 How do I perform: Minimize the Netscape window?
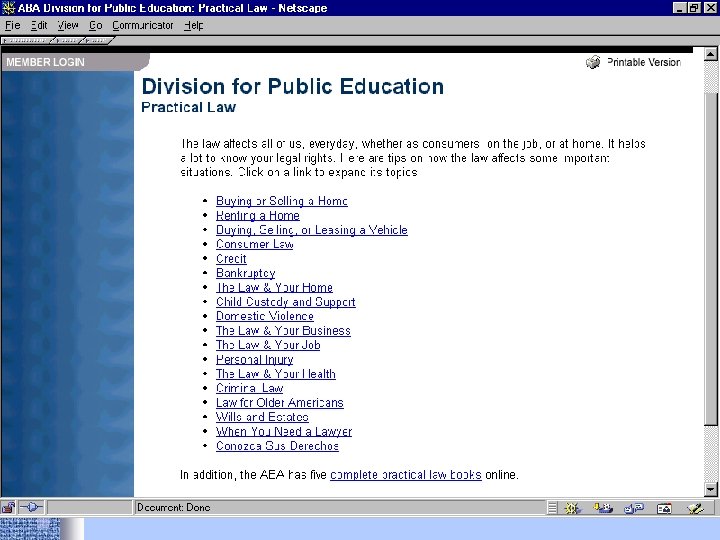[x=680, y=8]
